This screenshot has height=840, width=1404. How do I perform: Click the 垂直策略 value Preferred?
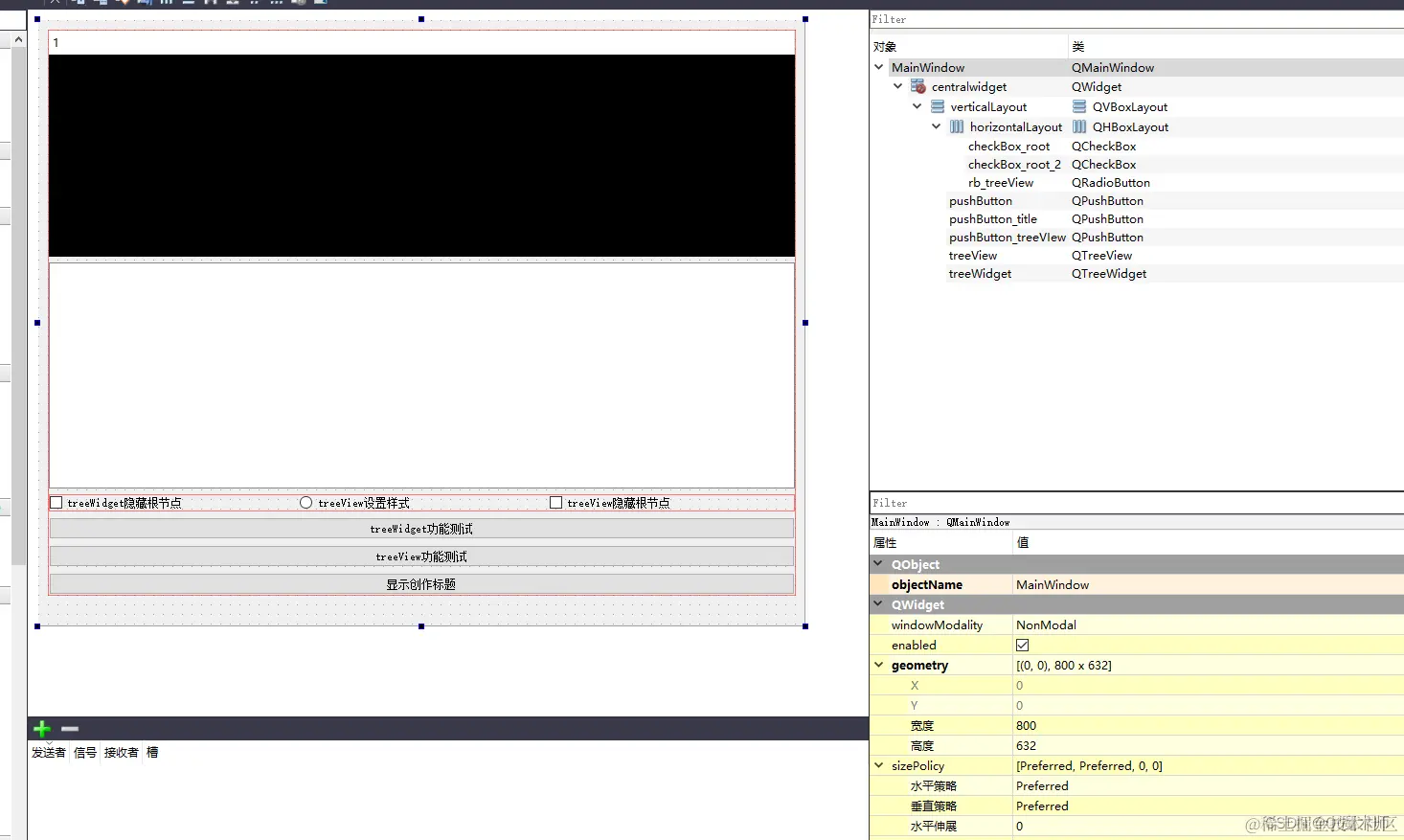pos(1042,806)
